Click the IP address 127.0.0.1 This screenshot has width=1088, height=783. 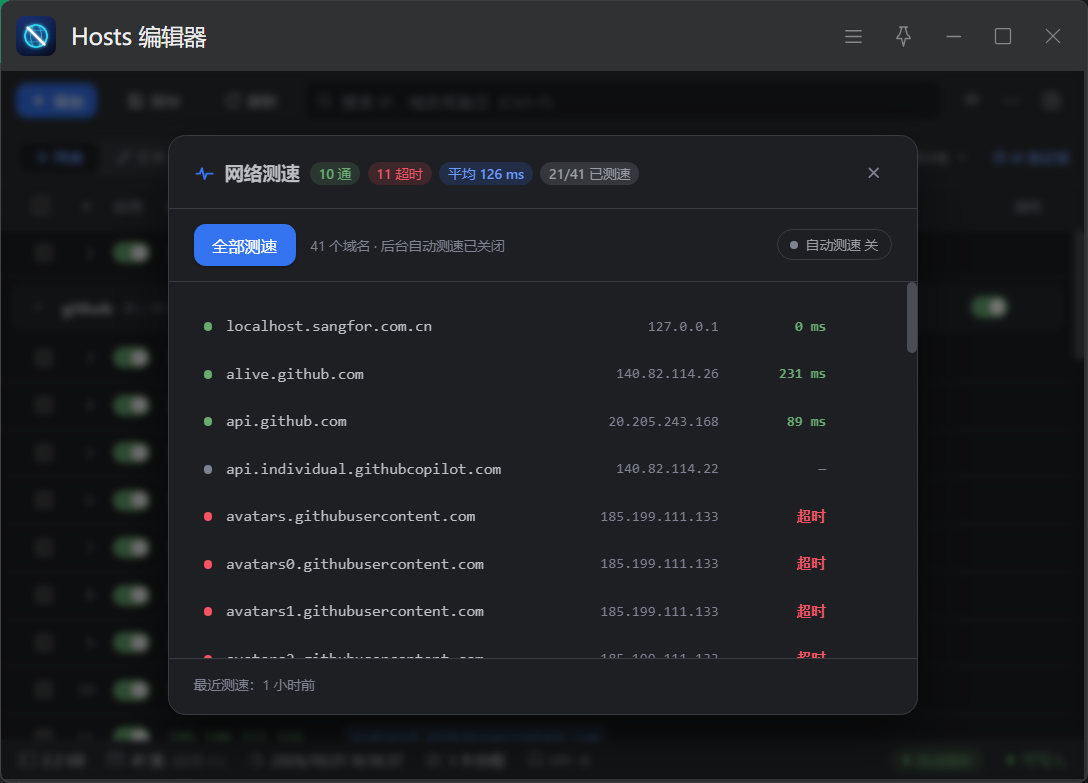(x=683, y=326)
